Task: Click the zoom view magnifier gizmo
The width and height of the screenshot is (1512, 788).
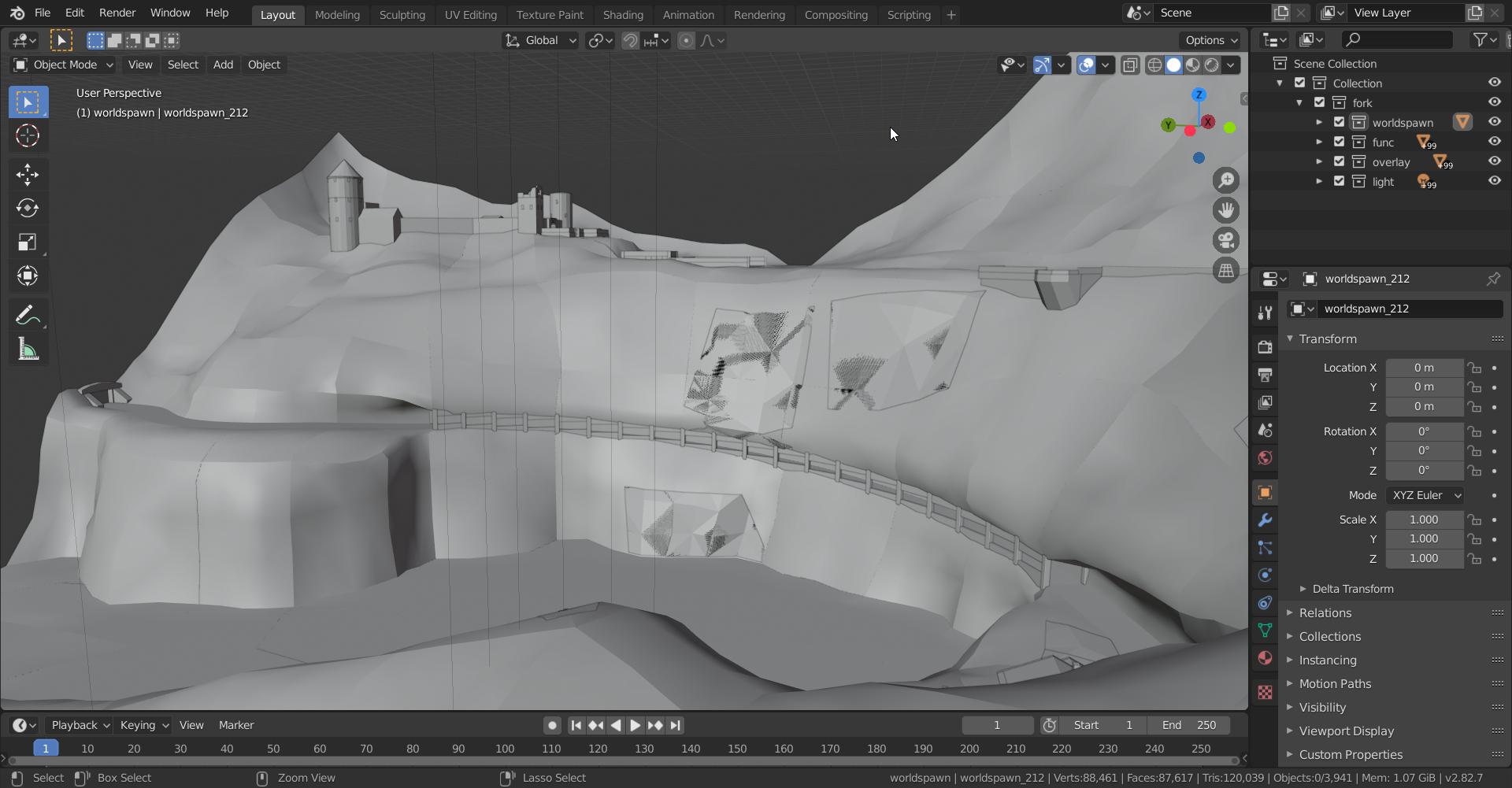Action: [1226, 180]
